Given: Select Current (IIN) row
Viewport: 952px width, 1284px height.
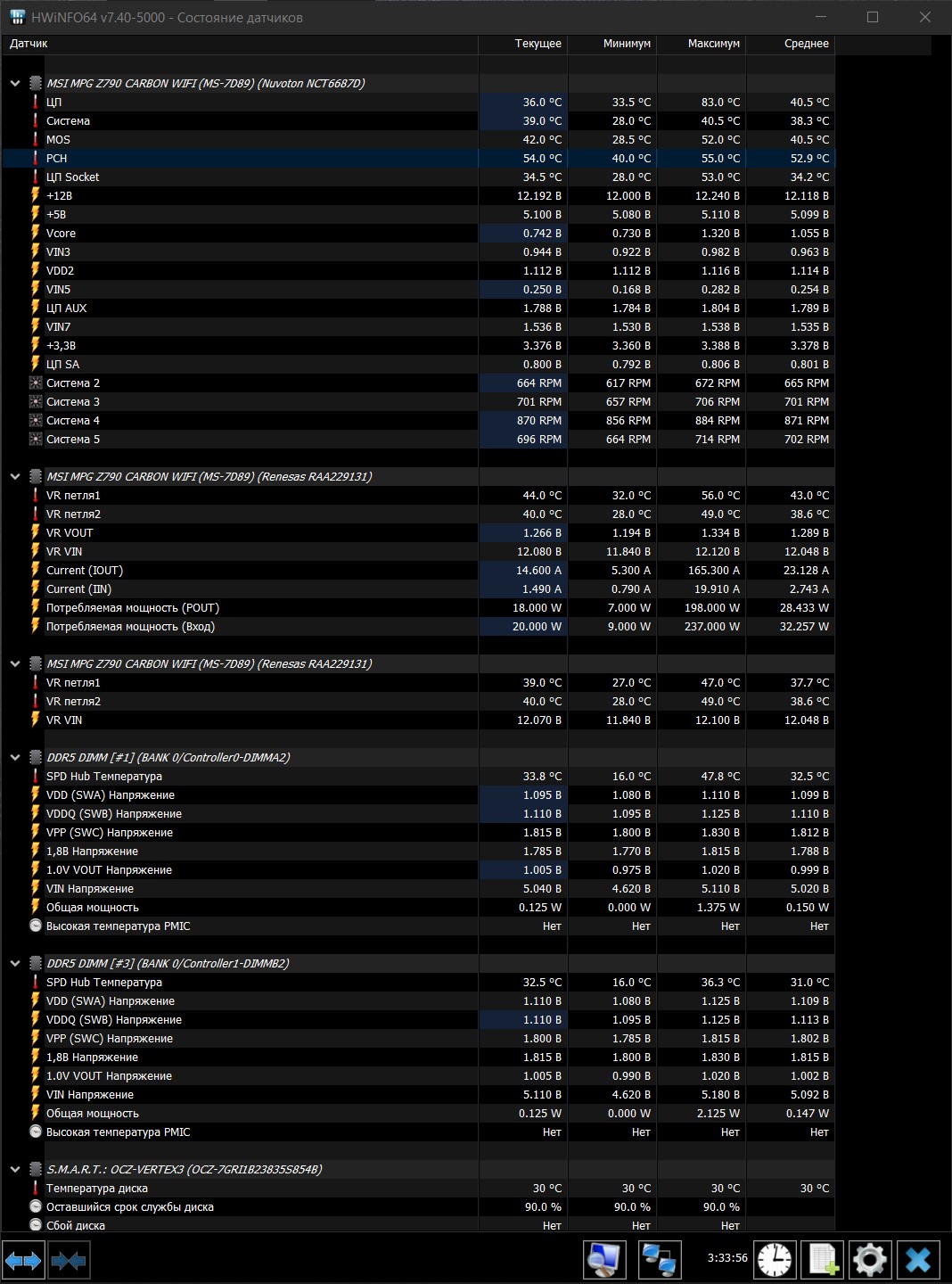Looking at the screenshot, I should click(419, 588).
